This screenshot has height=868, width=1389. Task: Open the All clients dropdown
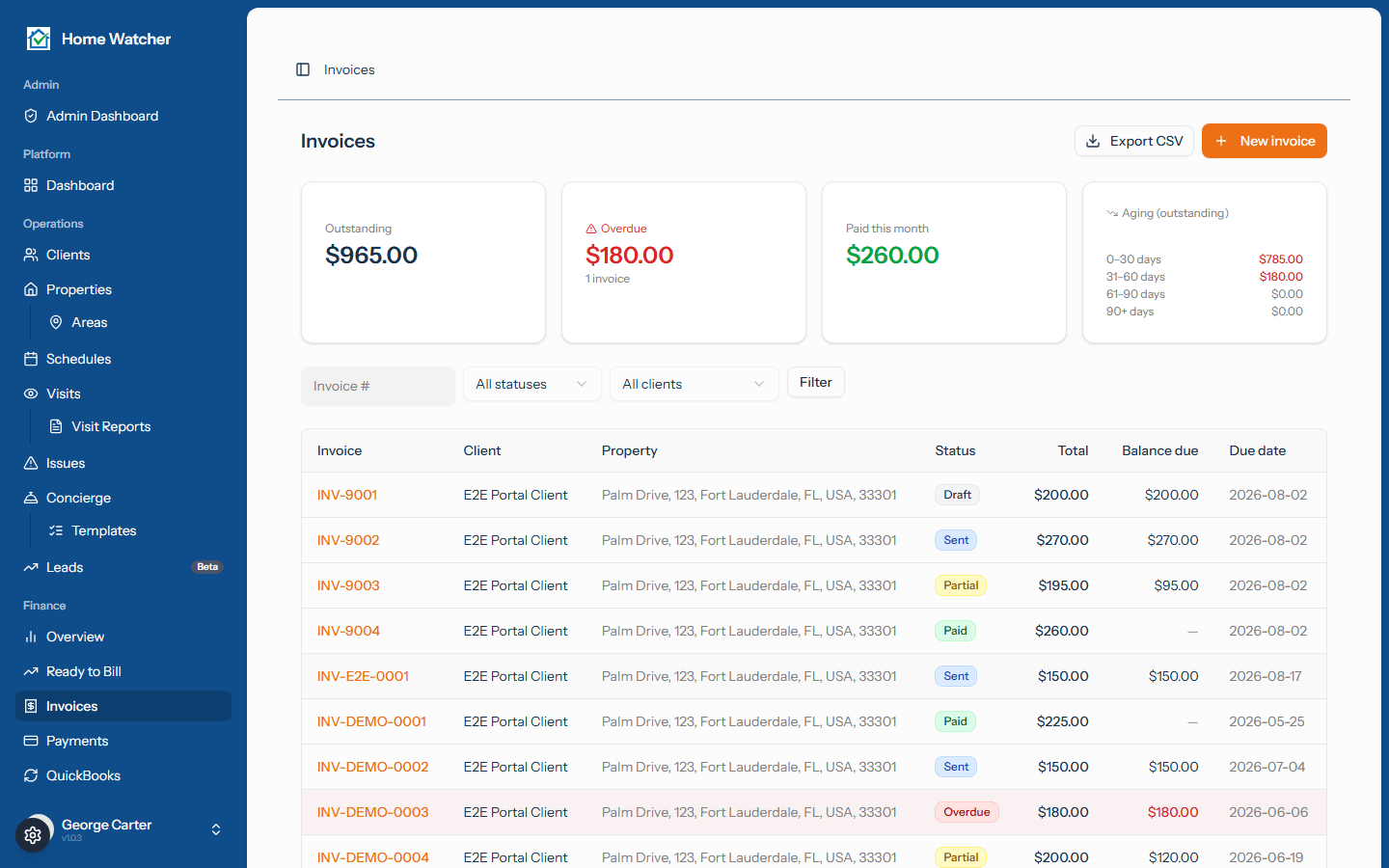[x=694, y=384]
